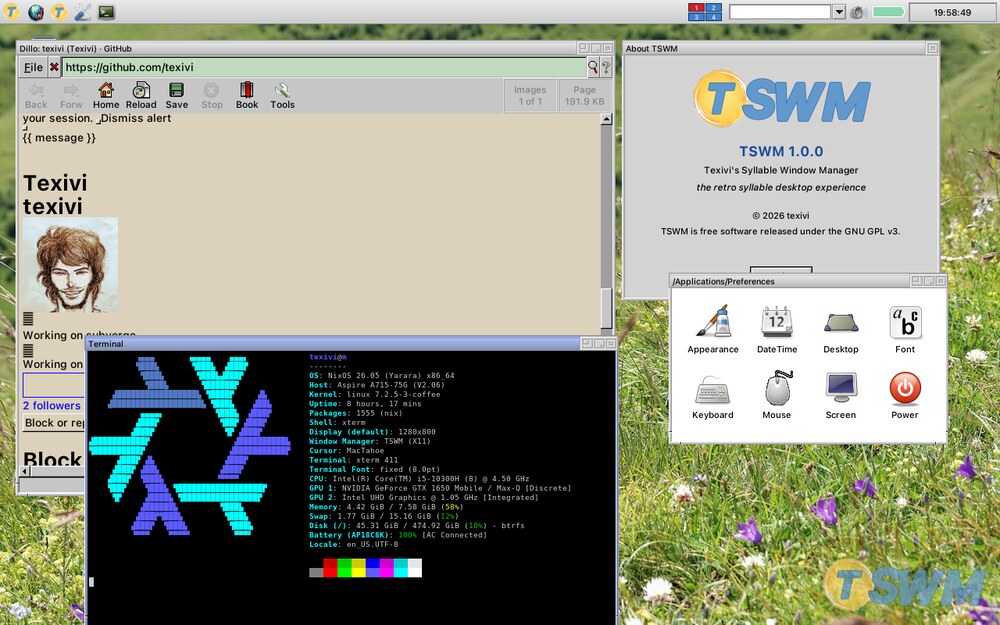Screen dimensions: 1000x625
Task: Open the wrench-and-screwdriver settings launcher in the panel
Action: (83, 11)
